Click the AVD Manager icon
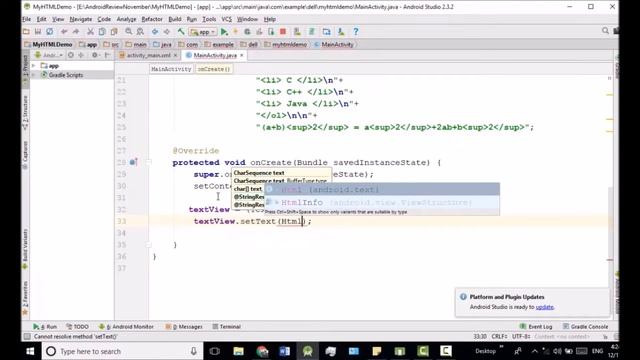Image resolution: width=640 pixels, height=360 pixels. tap(297, 31)
